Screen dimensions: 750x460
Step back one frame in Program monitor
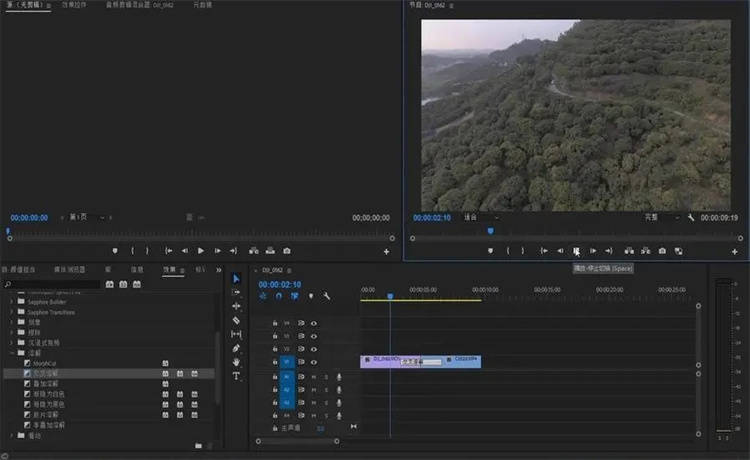pyautogui.click(x=560, y=251)
